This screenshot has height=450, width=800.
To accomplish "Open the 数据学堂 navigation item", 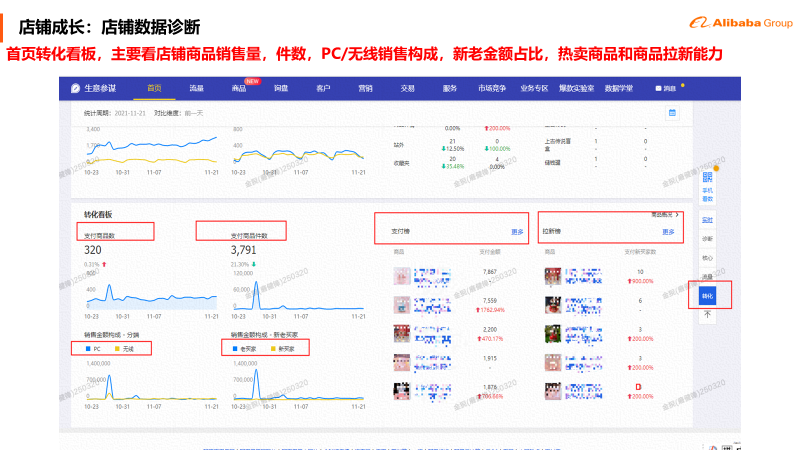I will [619, 89].
